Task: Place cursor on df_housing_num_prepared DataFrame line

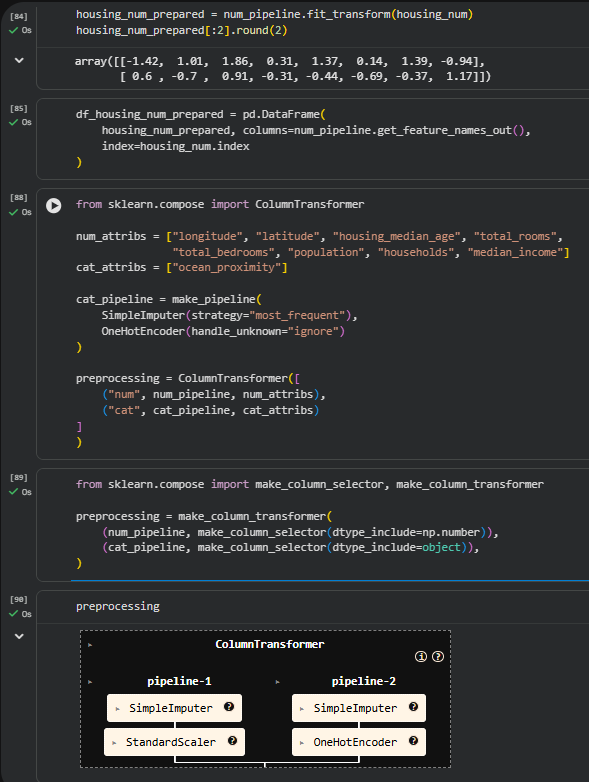Action: click(x=200, y=114)
